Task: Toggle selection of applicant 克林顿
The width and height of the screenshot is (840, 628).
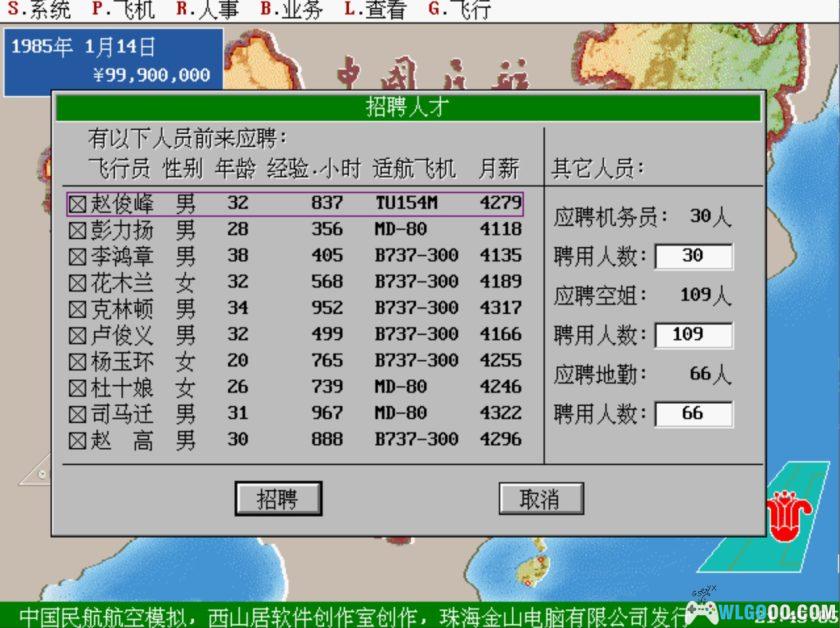Action: pos(77,308)
